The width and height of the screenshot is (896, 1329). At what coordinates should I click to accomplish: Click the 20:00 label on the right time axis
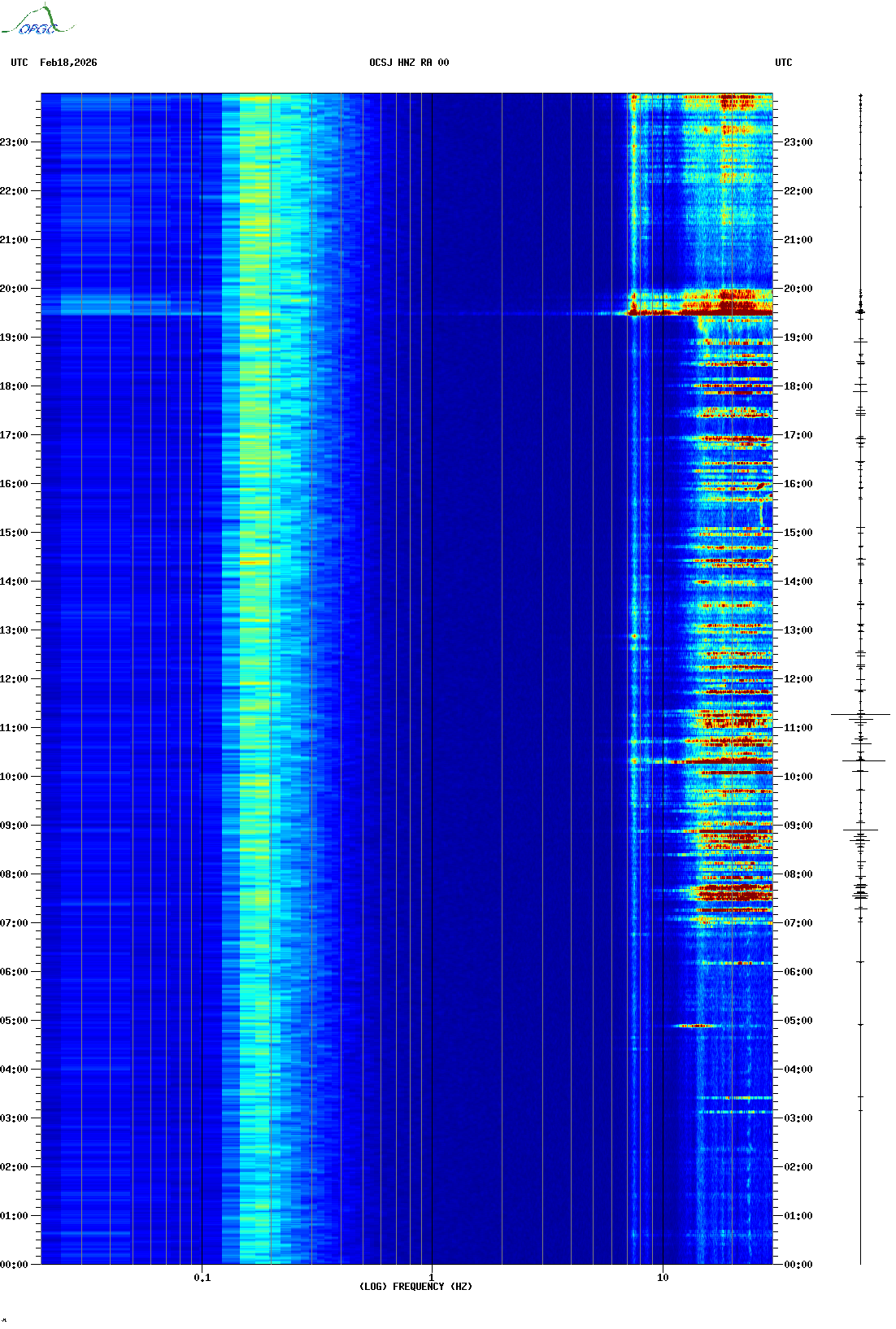pyautogui.click(x=798, y=289)
